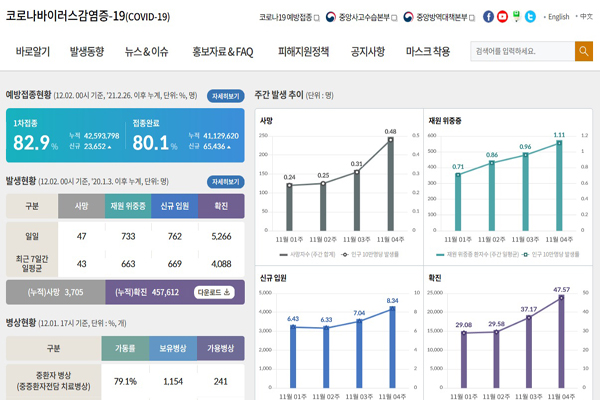
Task: Open the YouTube icon link
Action: 502,16
